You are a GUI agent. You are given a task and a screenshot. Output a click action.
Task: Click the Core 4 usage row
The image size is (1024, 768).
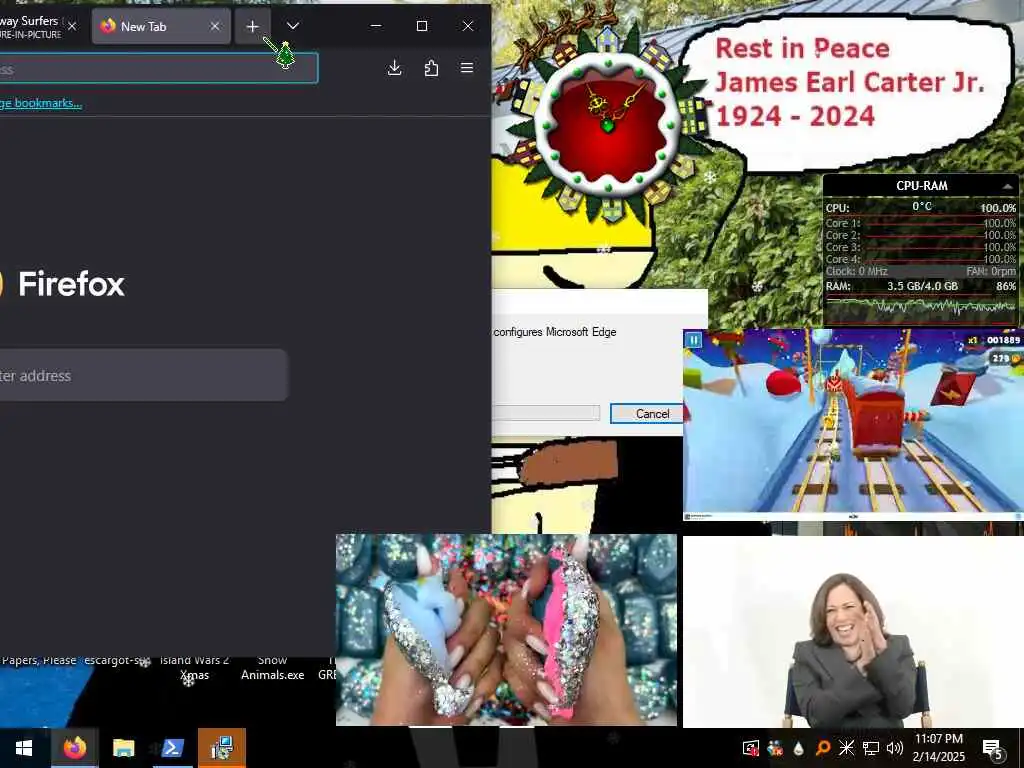point(921,259)
